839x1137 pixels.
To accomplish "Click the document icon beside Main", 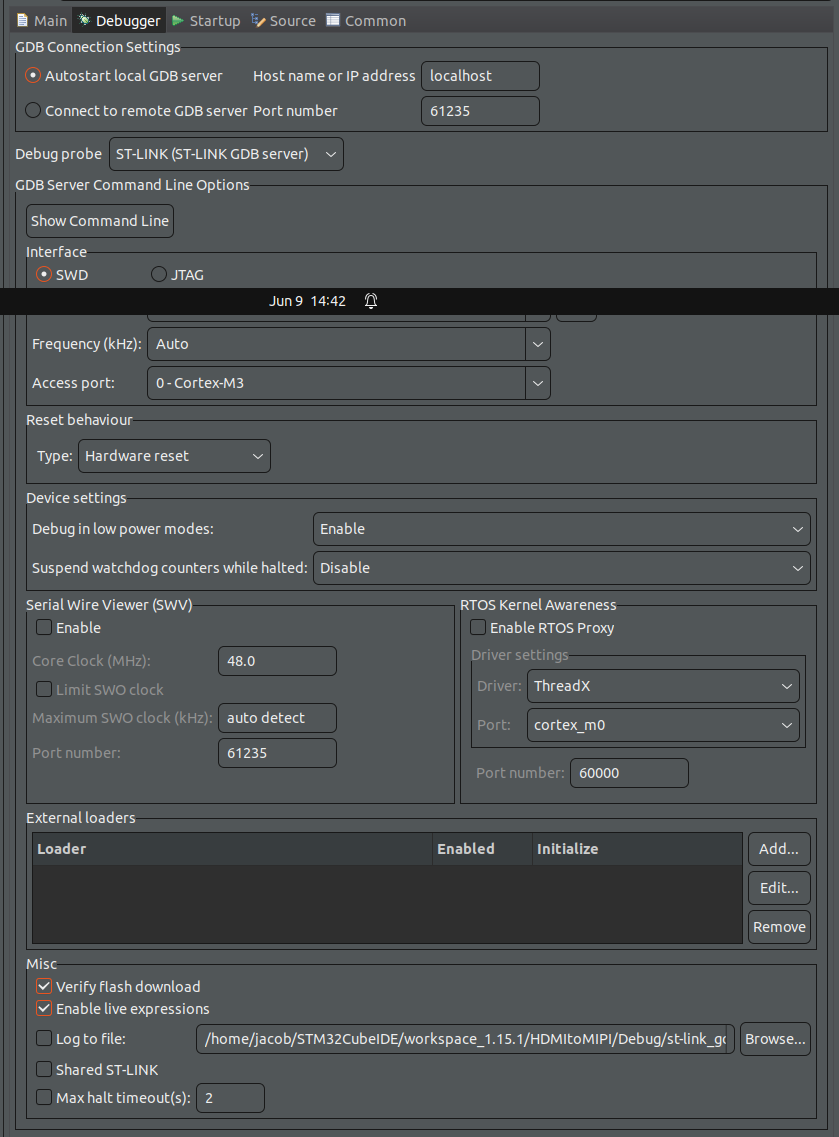I will [x=20, y=19].
